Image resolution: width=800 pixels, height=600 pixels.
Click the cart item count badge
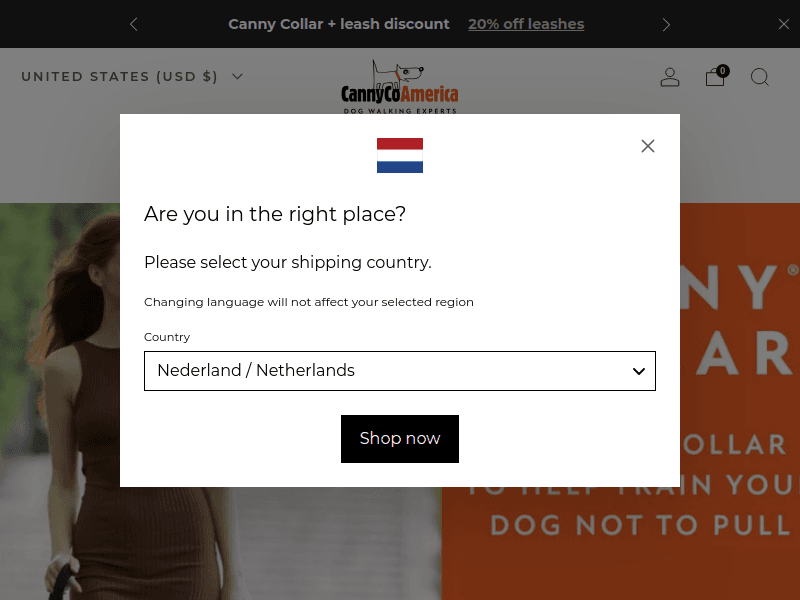[723, 71]
